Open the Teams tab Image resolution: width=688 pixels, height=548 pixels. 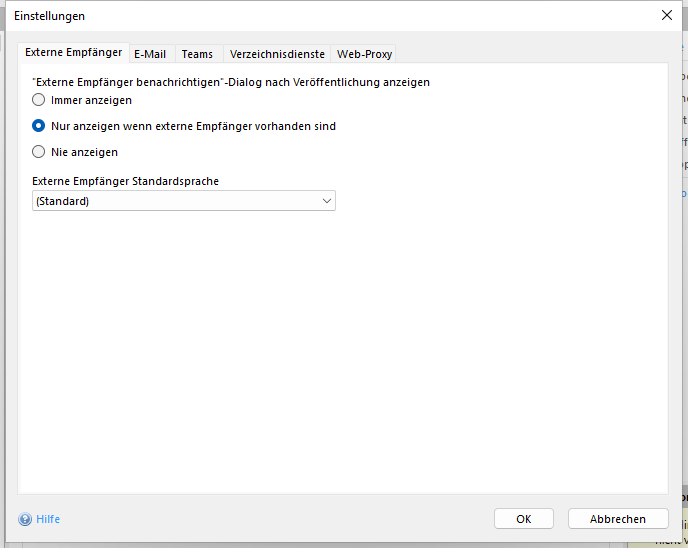(197, 54)
